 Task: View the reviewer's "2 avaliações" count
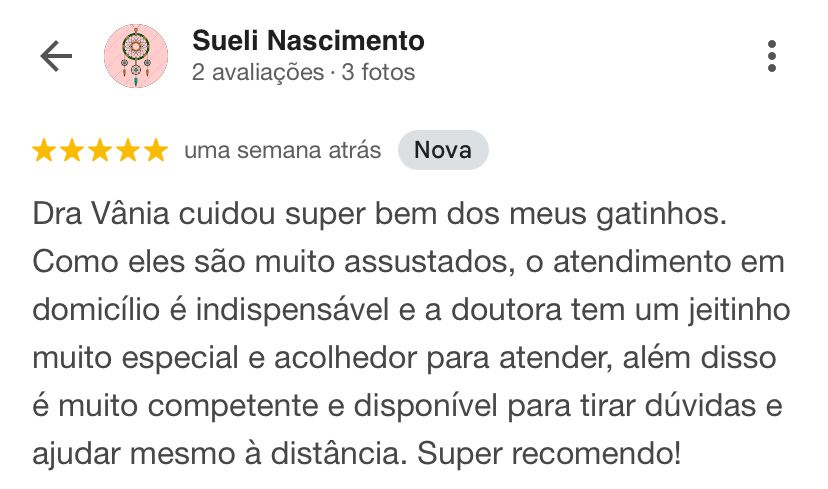(256, 72)
